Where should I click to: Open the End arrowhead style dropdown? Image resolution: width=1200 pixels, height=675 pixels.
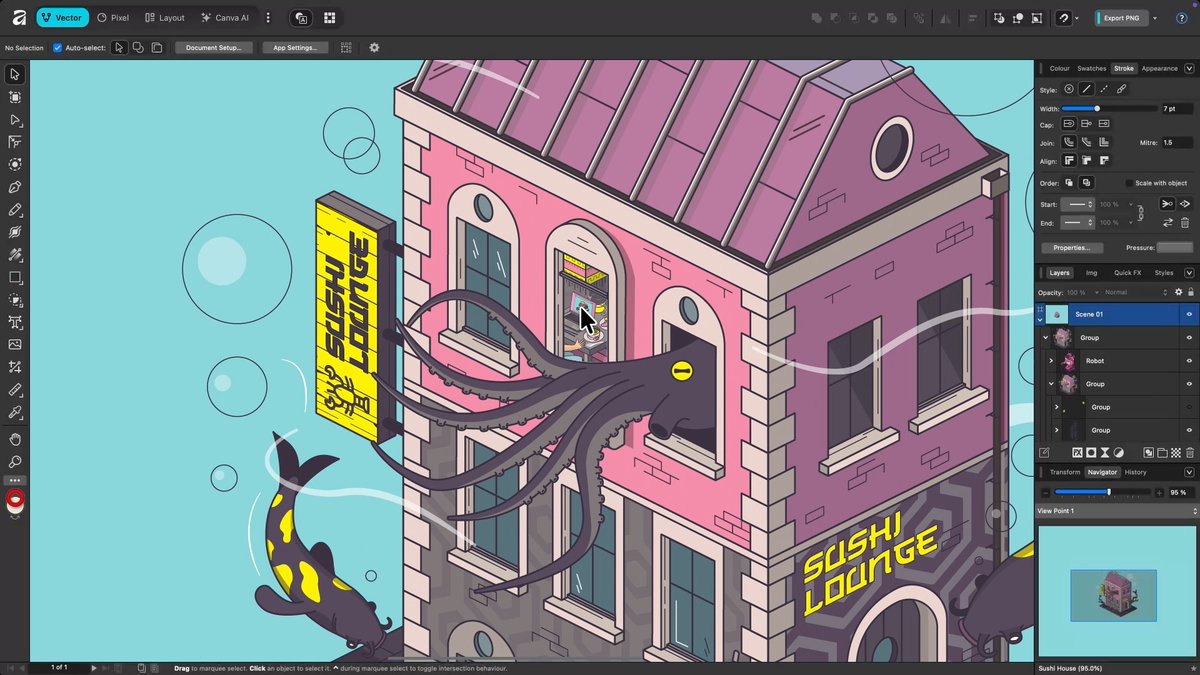tap(1076, 222)
